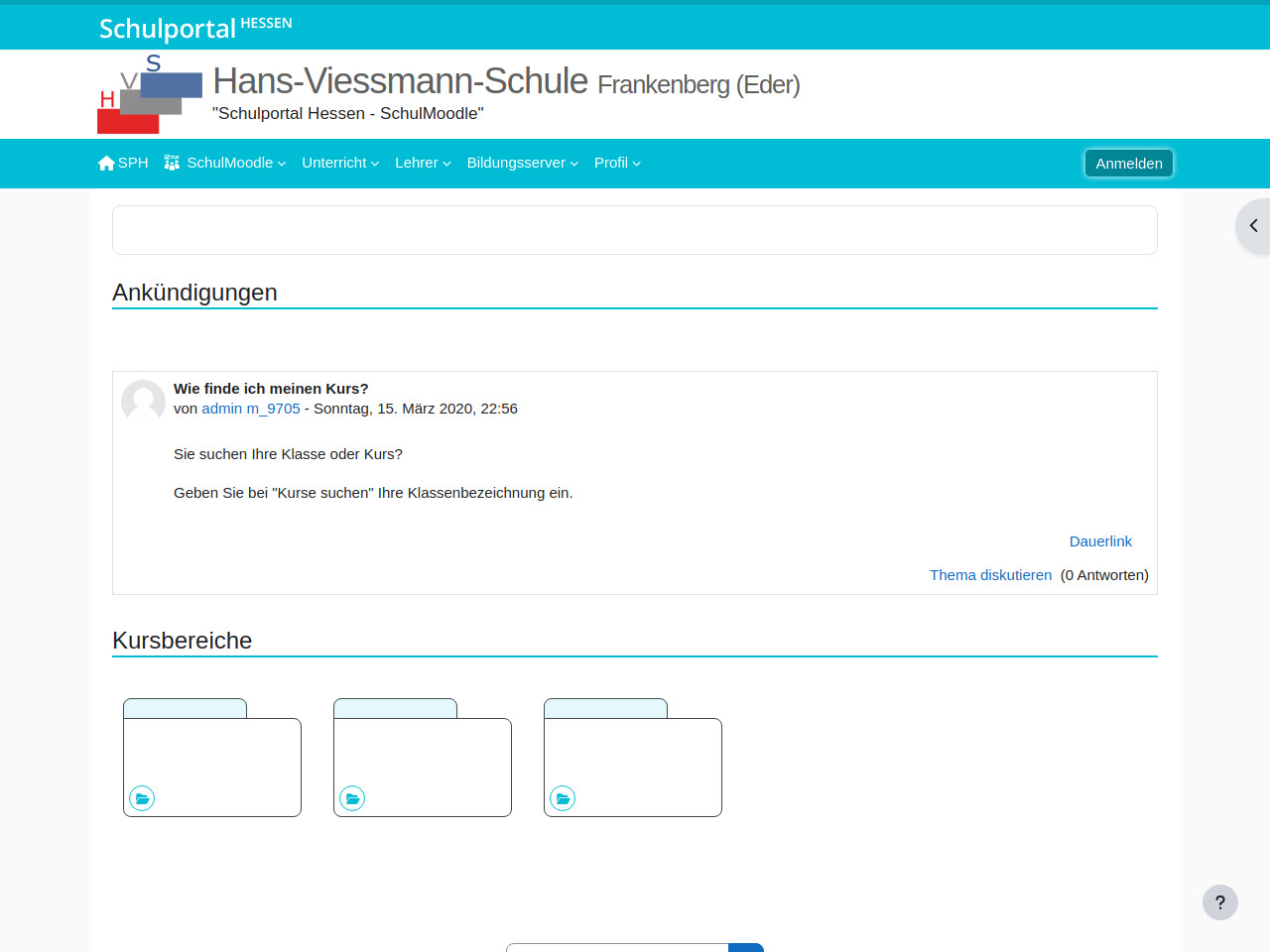
Task: Click the Dauerlink permalink
Action: click(x=1099, y=541)
